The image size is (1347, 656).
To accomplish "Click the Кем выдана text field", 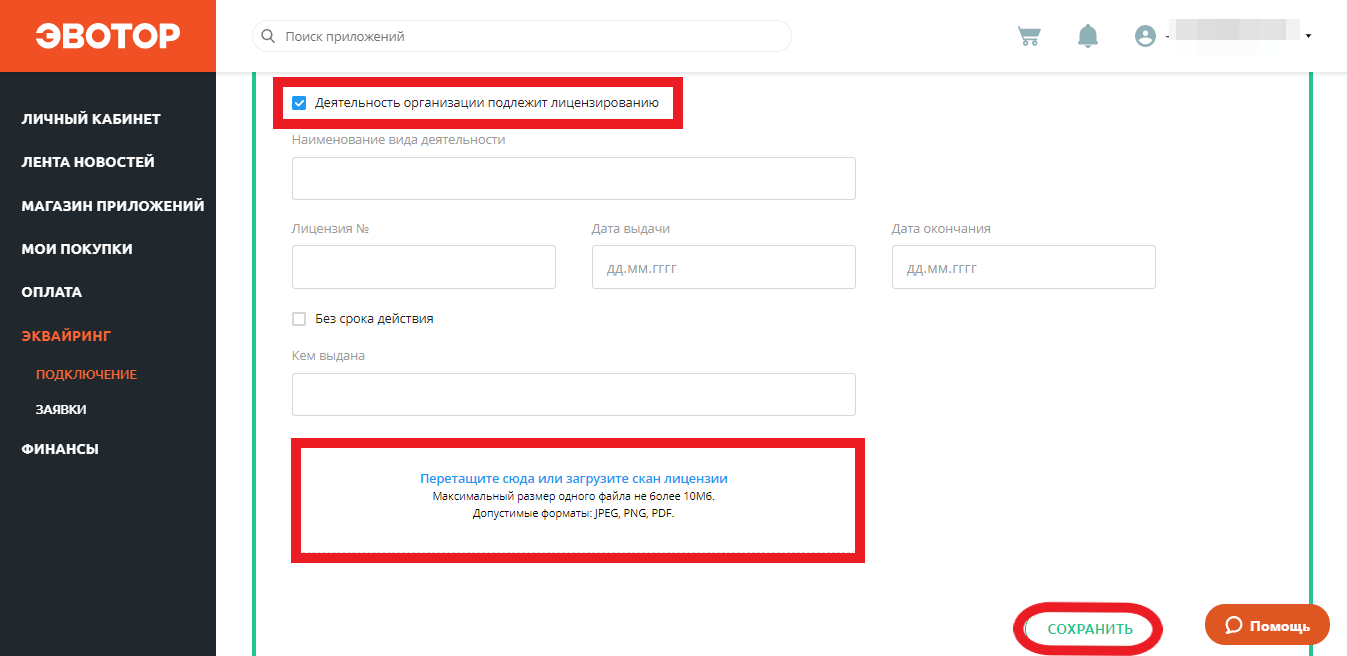I will (x=573, y=394).
